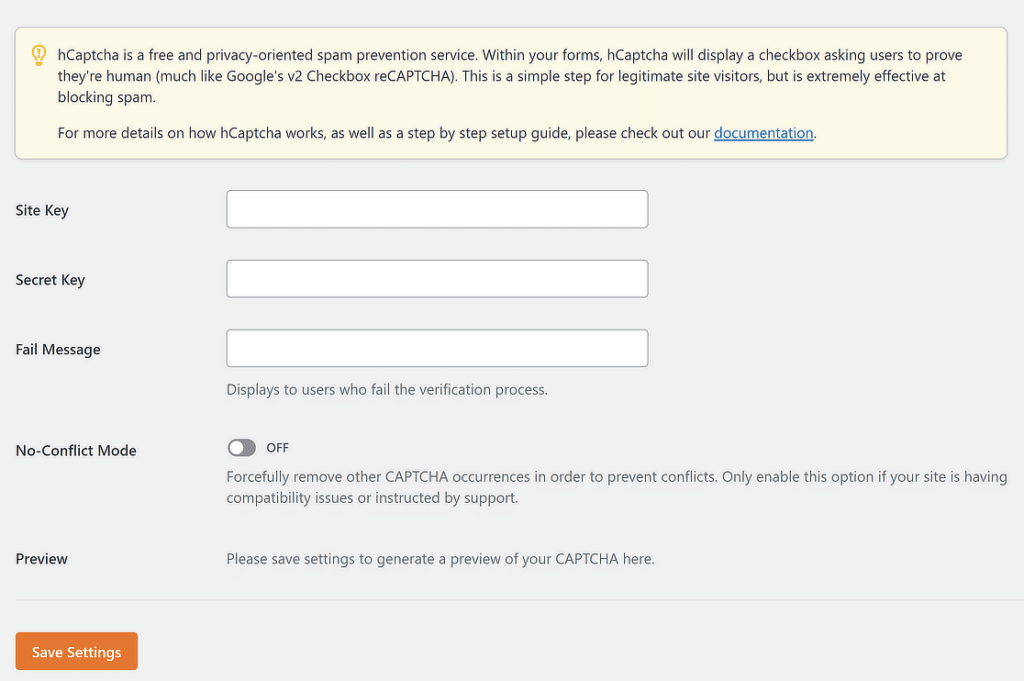This screenshot has width=1024, height=681.
Task: Disable No-Conflict Mode using its switch
Action: (242, 448)
